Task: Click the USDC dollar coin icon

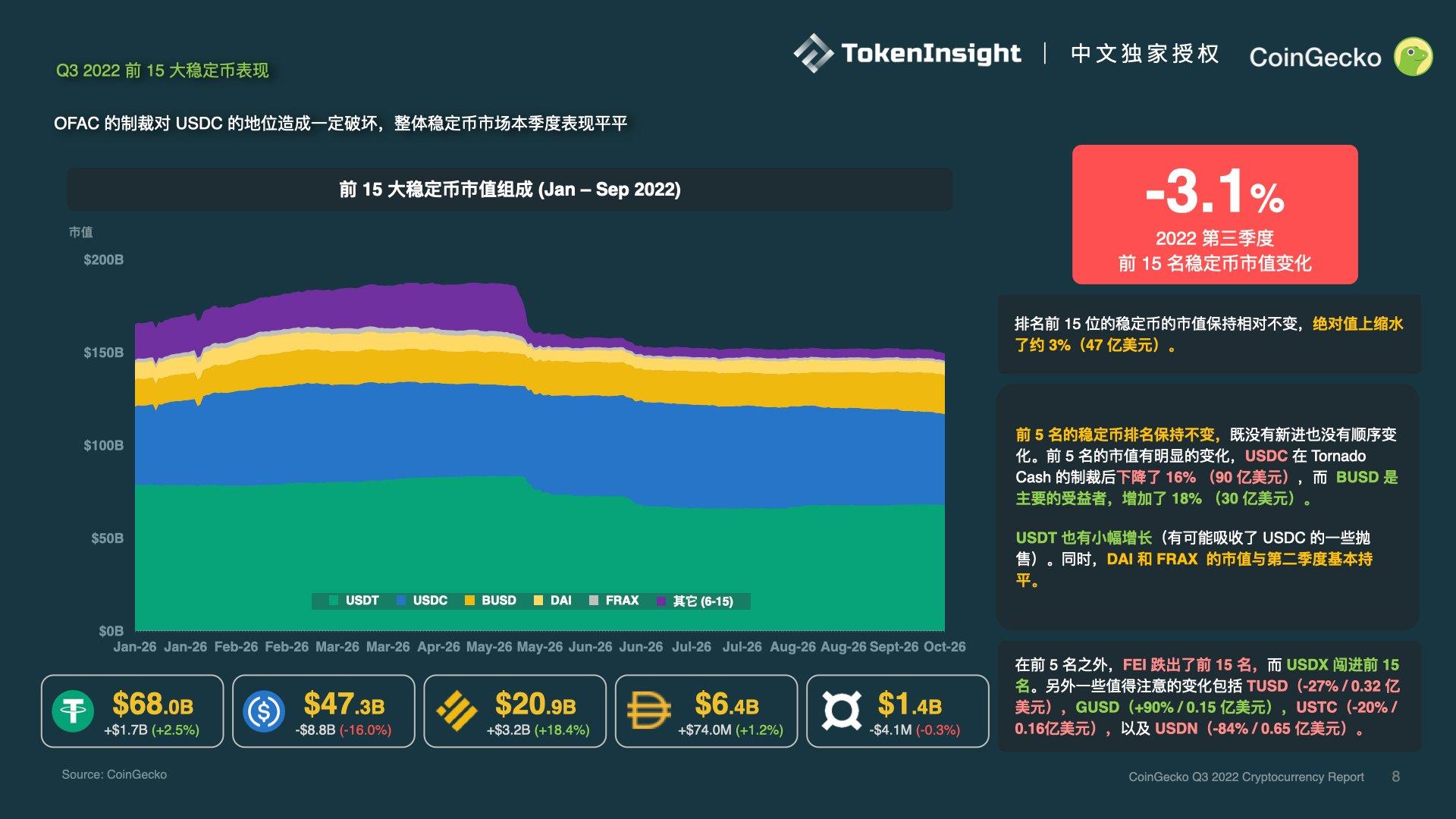Action: click(x=262, y=711)
